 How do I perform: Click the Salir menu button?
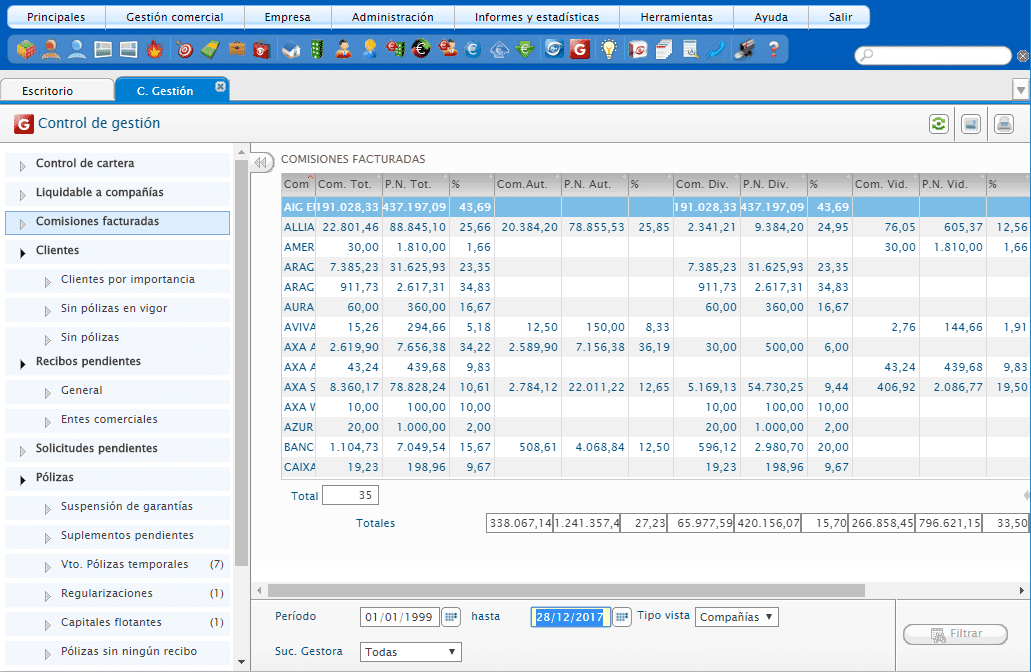[x=840, y=17]
